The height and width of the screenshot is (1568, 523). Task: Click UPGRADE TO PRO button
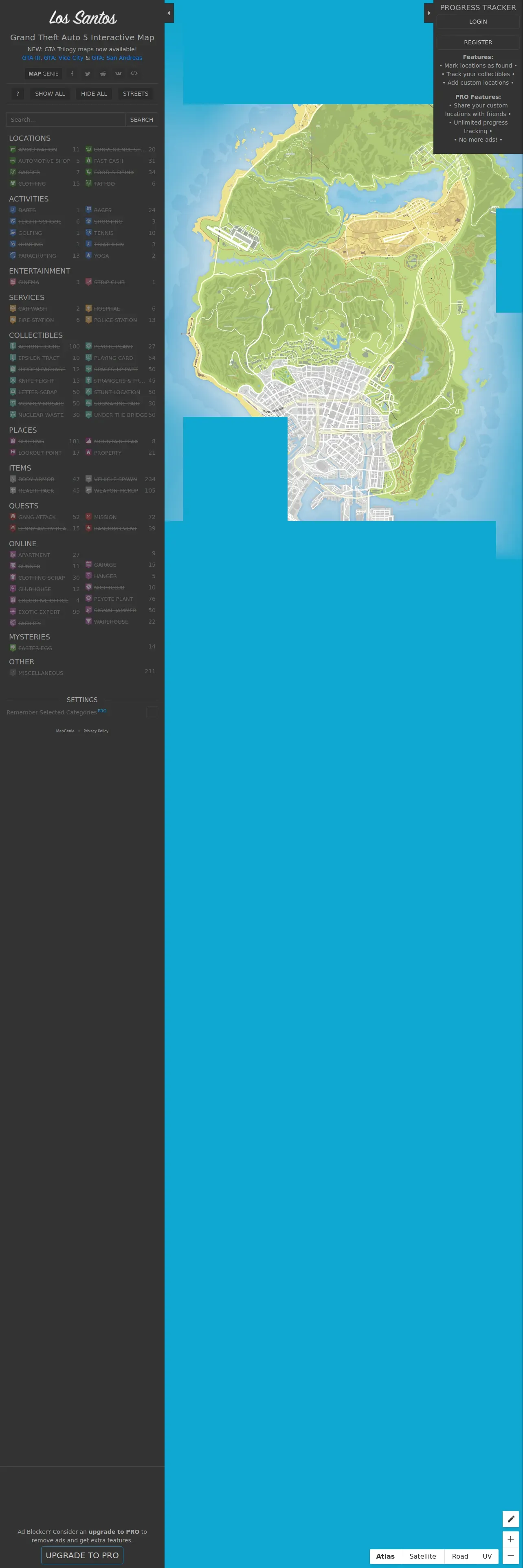82,1555
